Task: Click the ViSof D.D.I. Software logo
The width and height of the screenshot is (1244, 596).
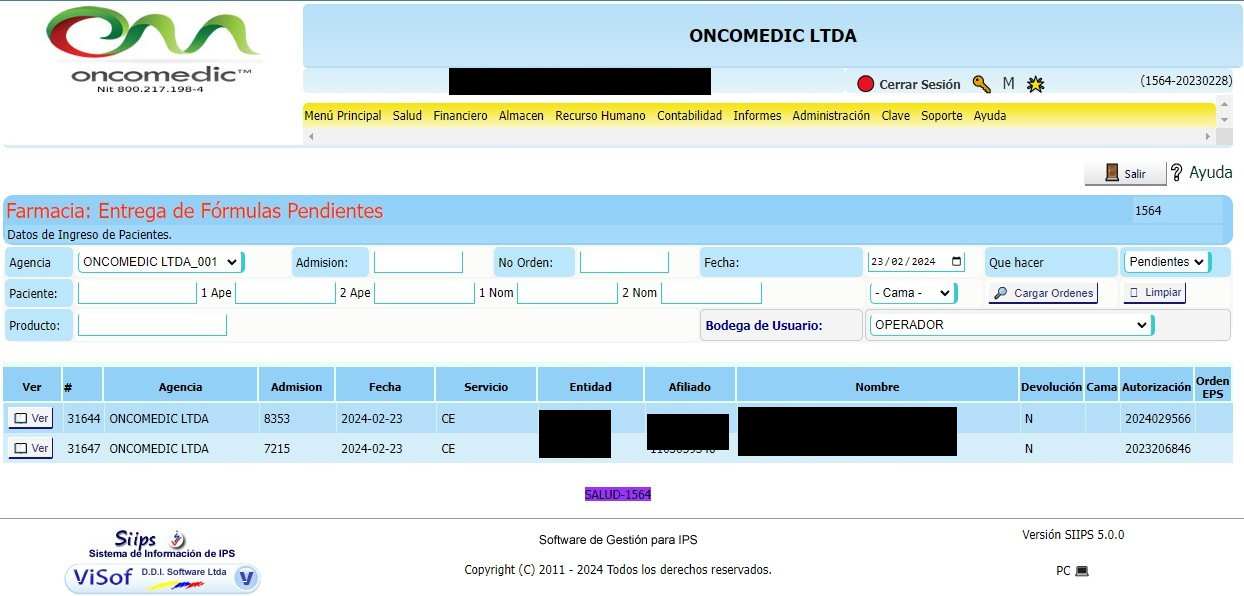Action: pyautogui.click(x=163, y=577)
